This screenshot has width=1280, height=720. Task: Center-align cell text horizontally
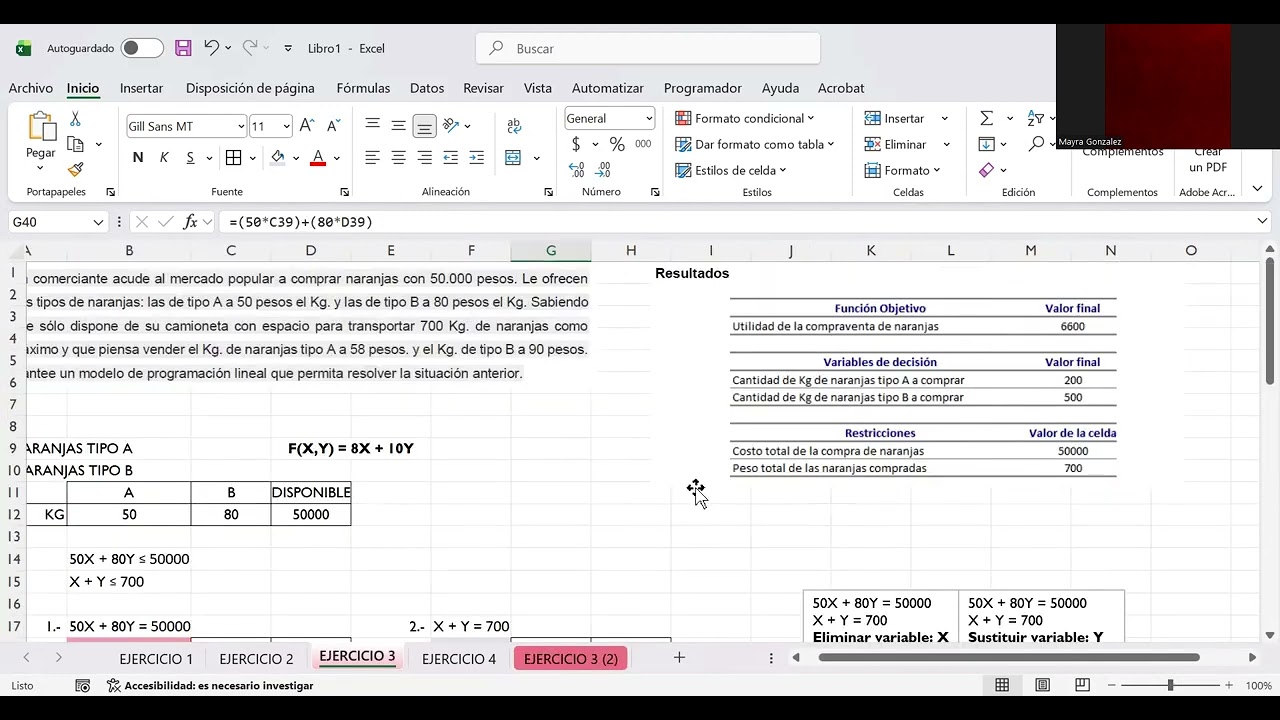coord(398,158)
